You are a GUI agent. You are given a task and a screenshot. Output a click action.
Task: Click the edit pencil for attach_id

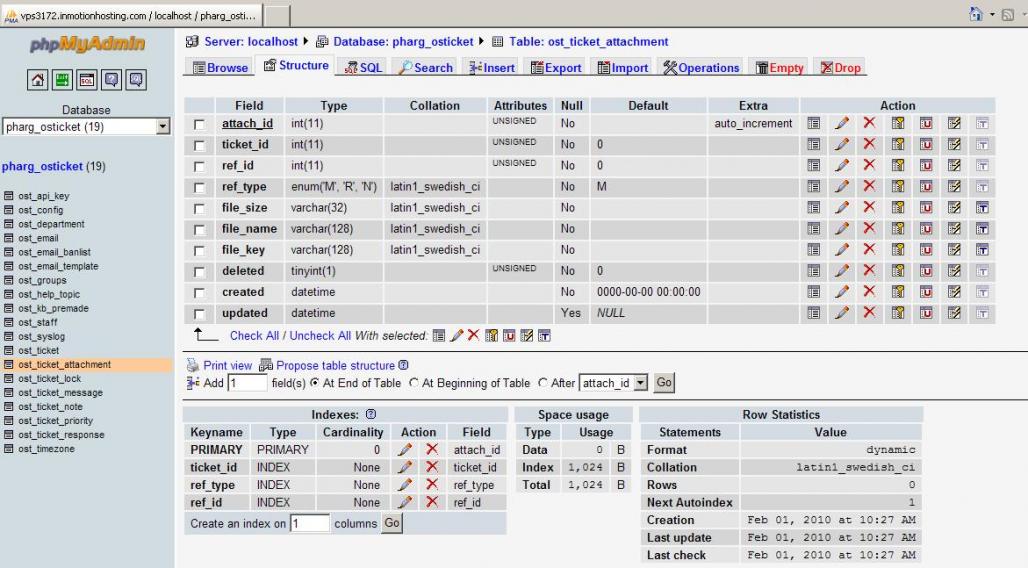(x=842, y=123)
